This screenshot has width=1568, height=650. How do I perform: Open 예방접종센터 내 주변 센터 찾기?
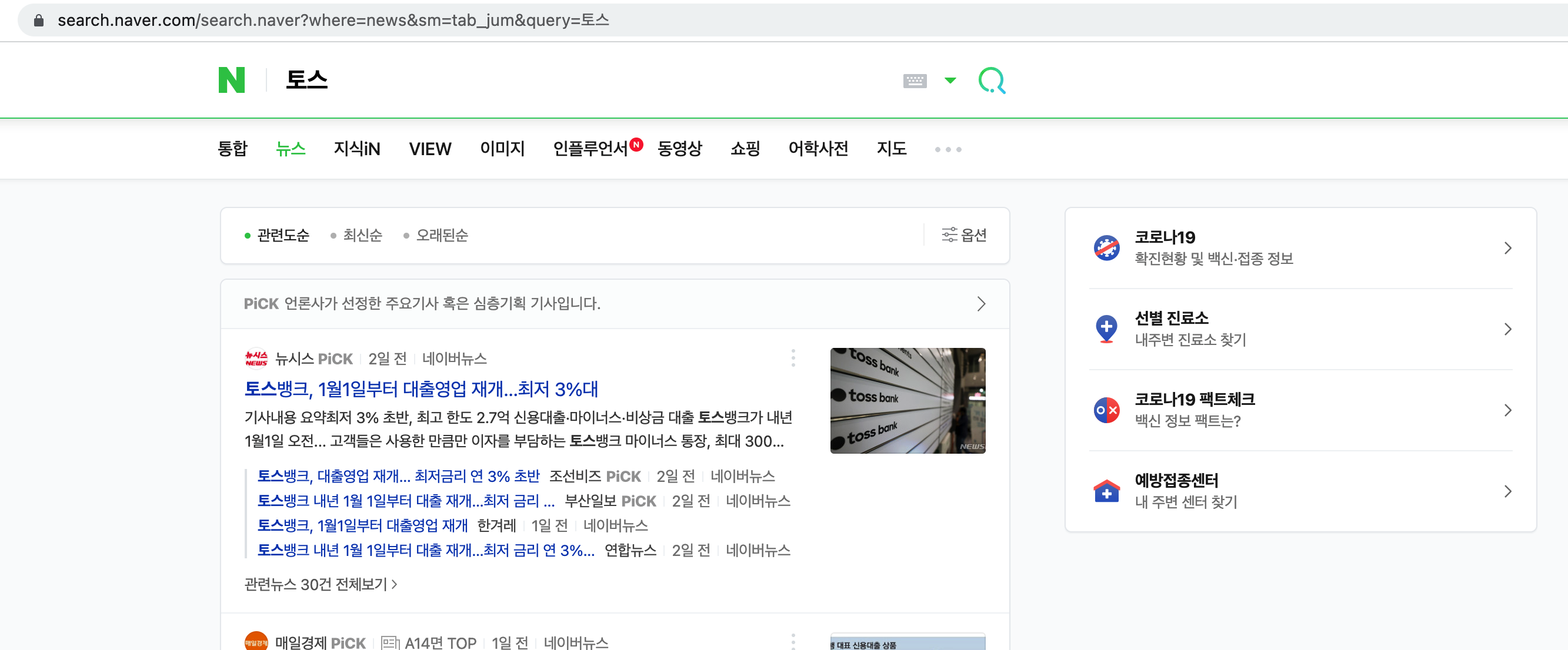click(1186, 491)
